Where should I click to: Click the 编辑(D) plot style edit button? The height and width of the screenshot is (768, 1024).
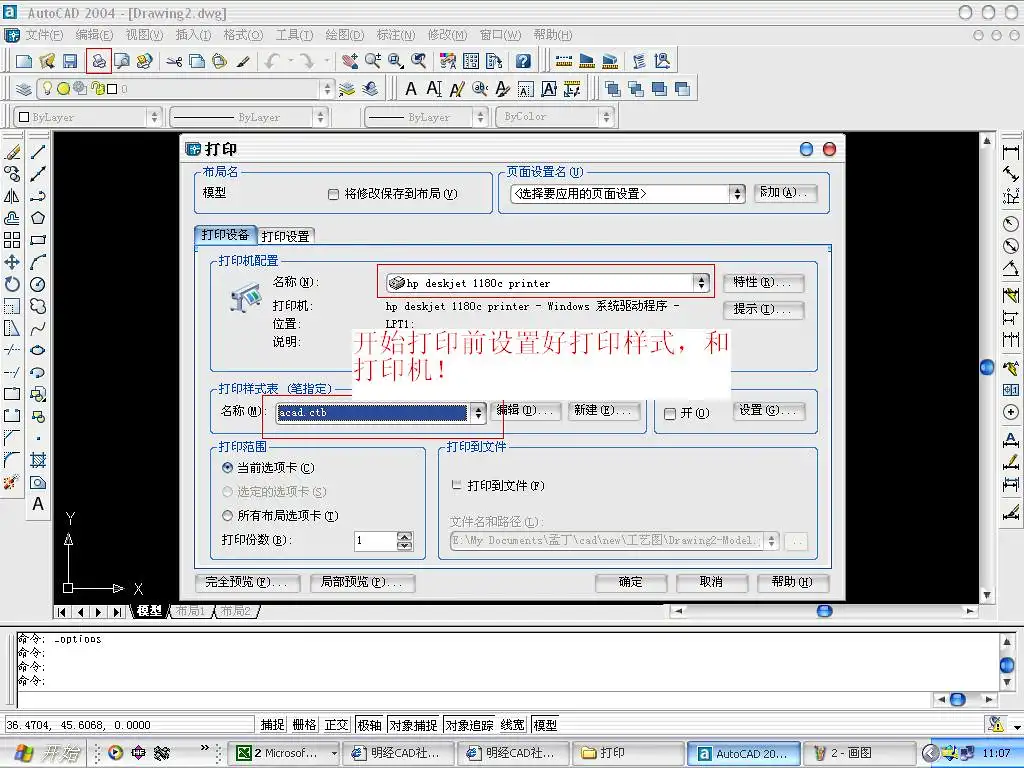point(525,410)
